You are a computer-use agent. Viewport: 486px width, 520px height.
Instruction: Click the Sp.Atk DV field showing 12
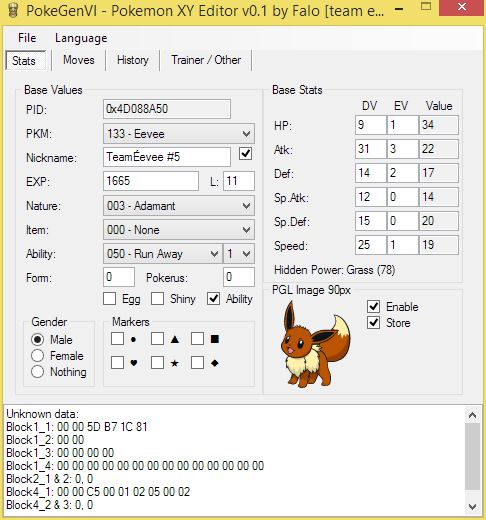pyautogui.click(x=371, y=197)
